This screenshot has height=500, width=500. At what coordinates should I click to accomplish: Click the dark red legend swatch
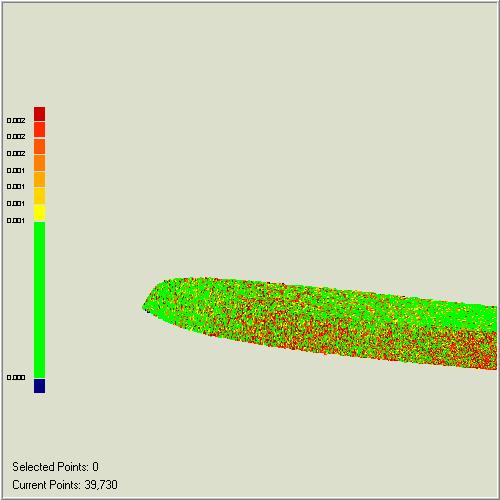[x=39, y=114]
